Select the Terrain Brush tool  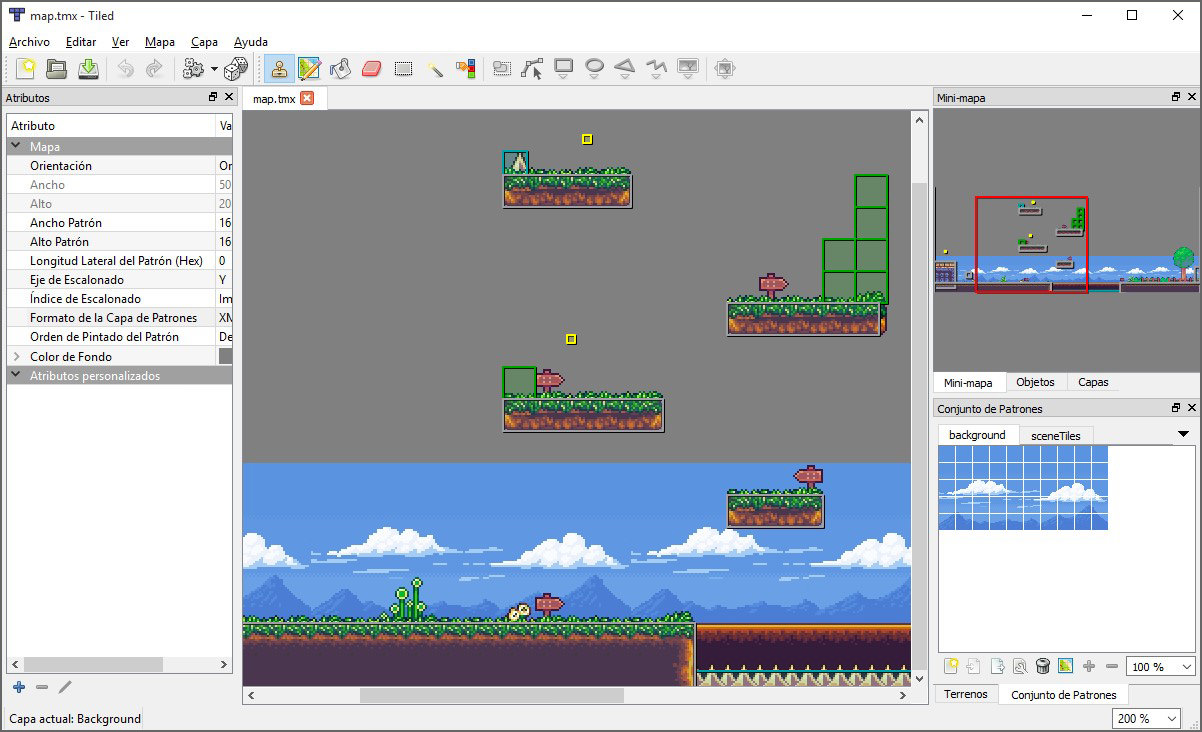(307, 68)
